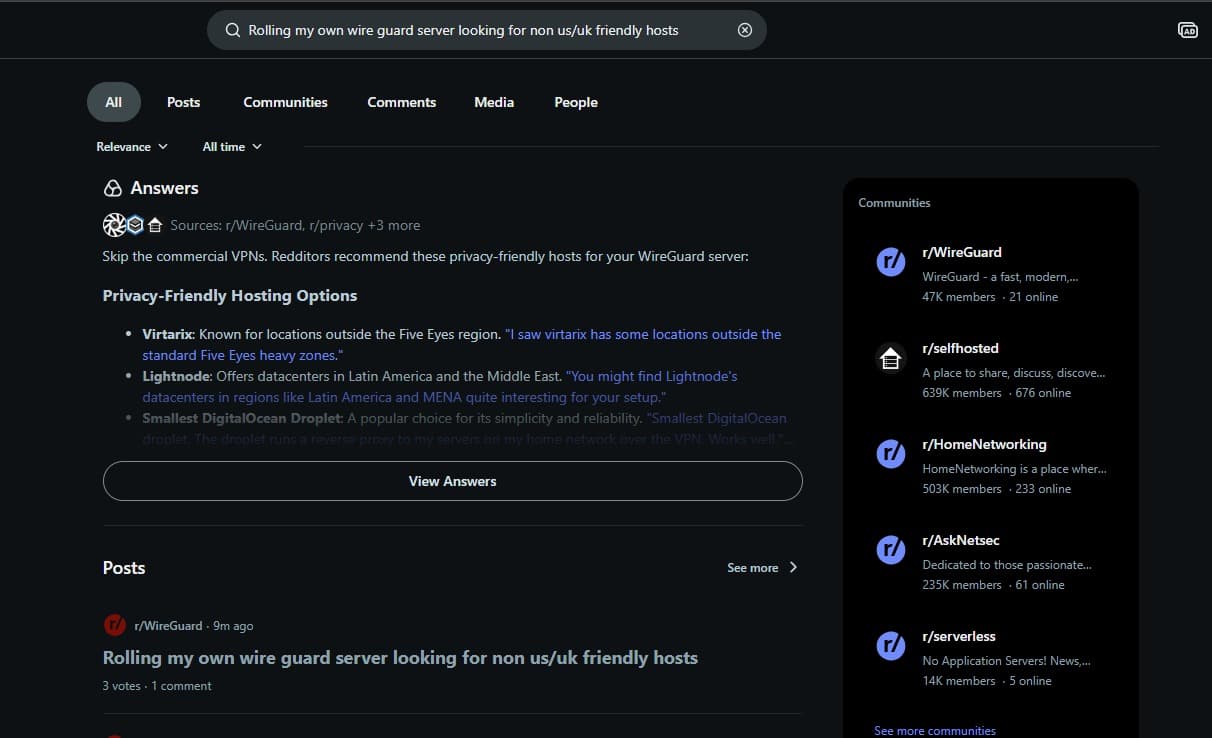Open the AD icon at top right
The image size is (1212, 738).
coord(1188,30)
